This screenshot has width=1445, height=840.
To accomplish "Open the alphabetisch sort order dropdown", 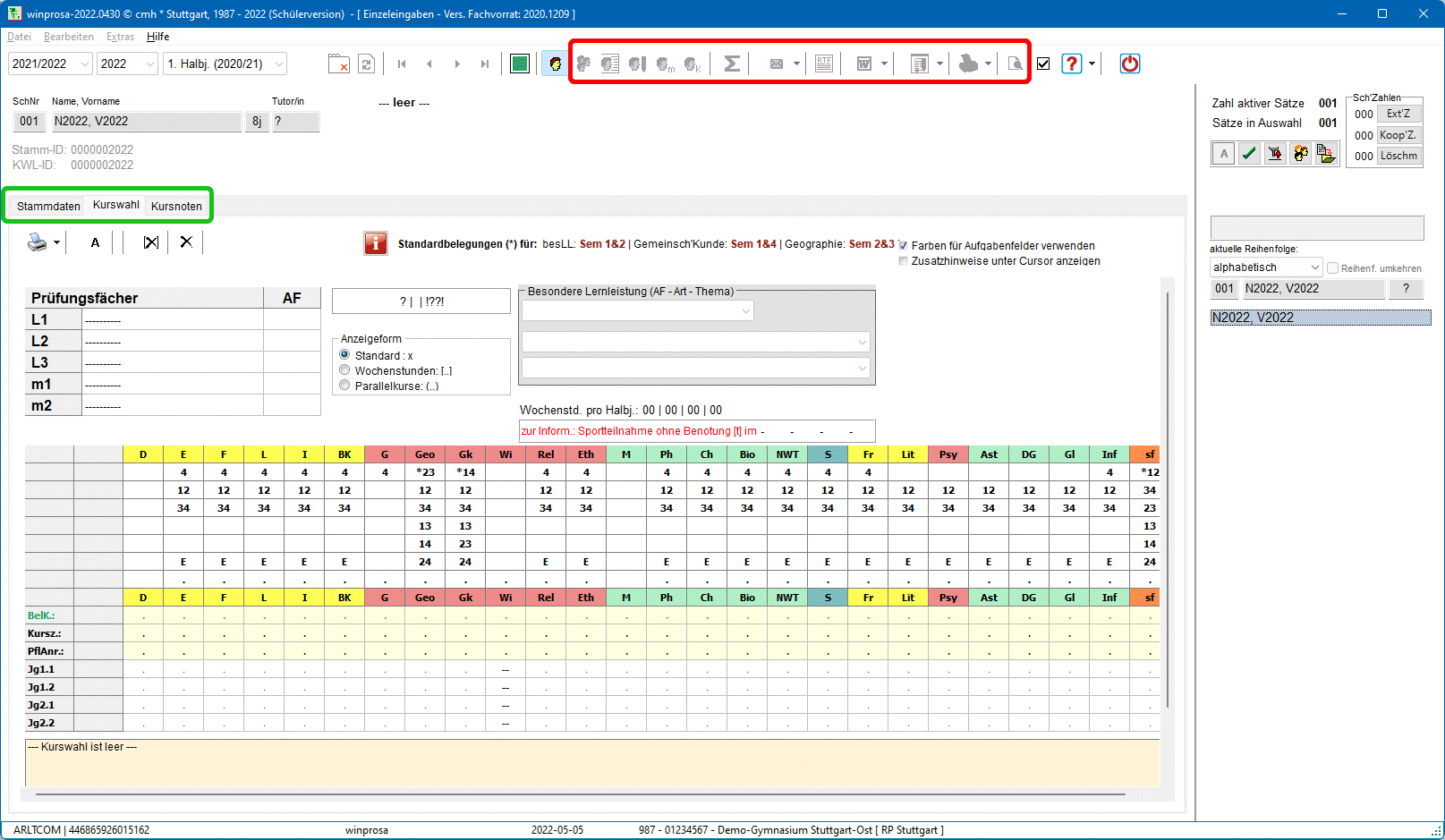I will click(x=1314, y=267).
